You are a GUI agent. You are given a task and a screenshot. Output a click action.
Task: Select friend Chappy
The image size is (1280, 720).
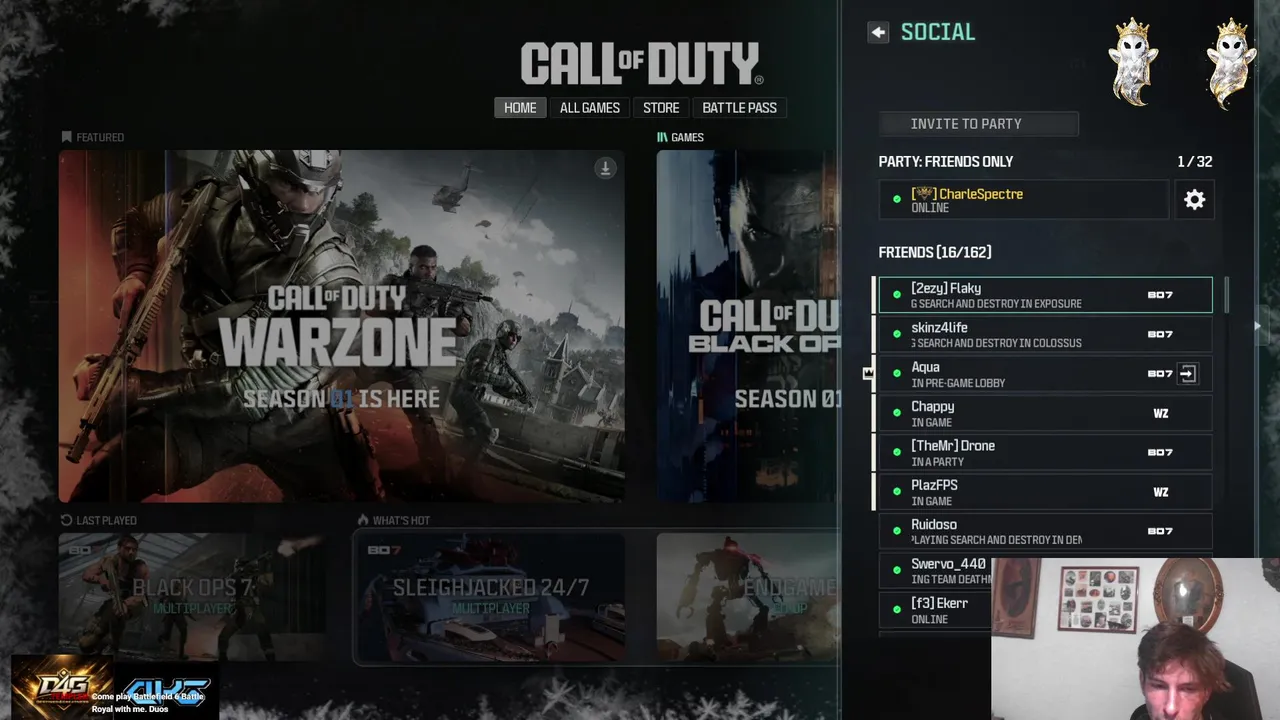point(1045,413)
